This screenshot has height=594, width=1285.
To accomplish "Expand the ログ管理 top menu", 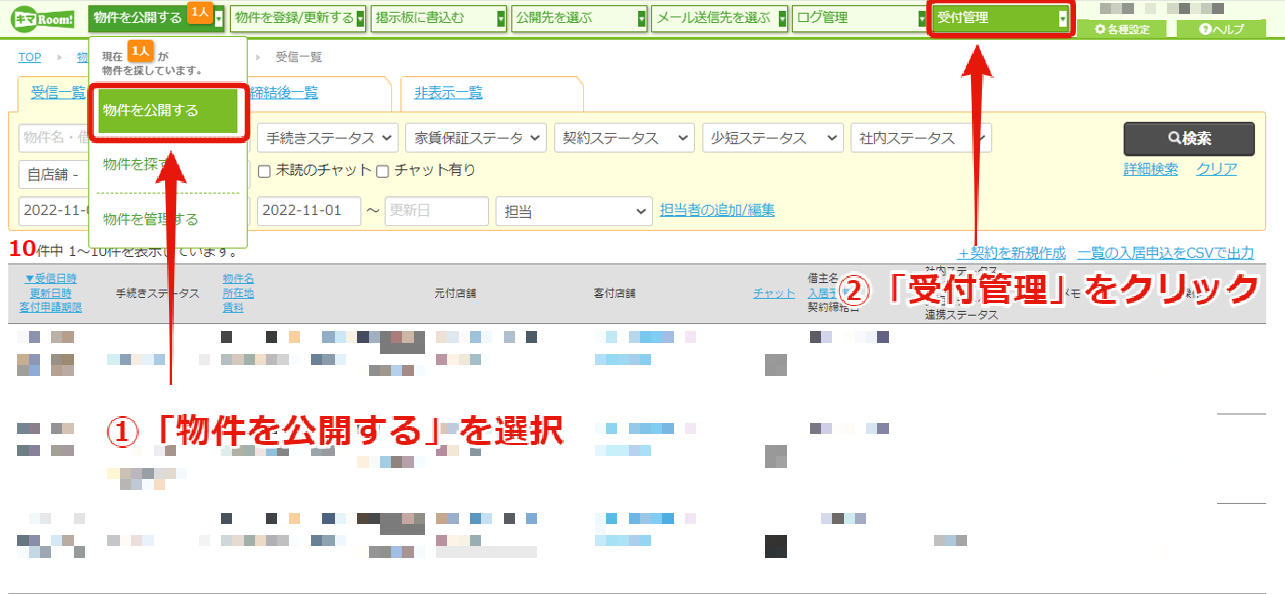I will coord(859,18).
